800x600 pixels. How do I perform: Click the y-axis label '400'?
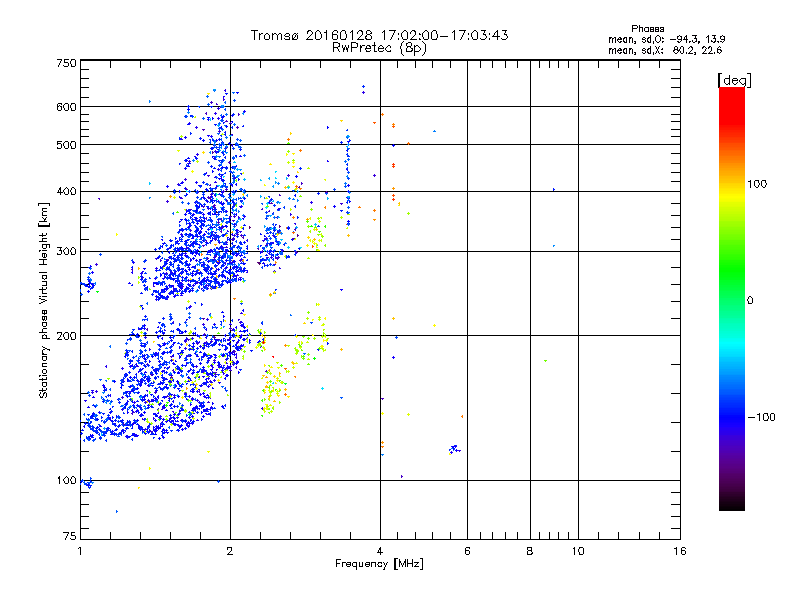[67, 192]
